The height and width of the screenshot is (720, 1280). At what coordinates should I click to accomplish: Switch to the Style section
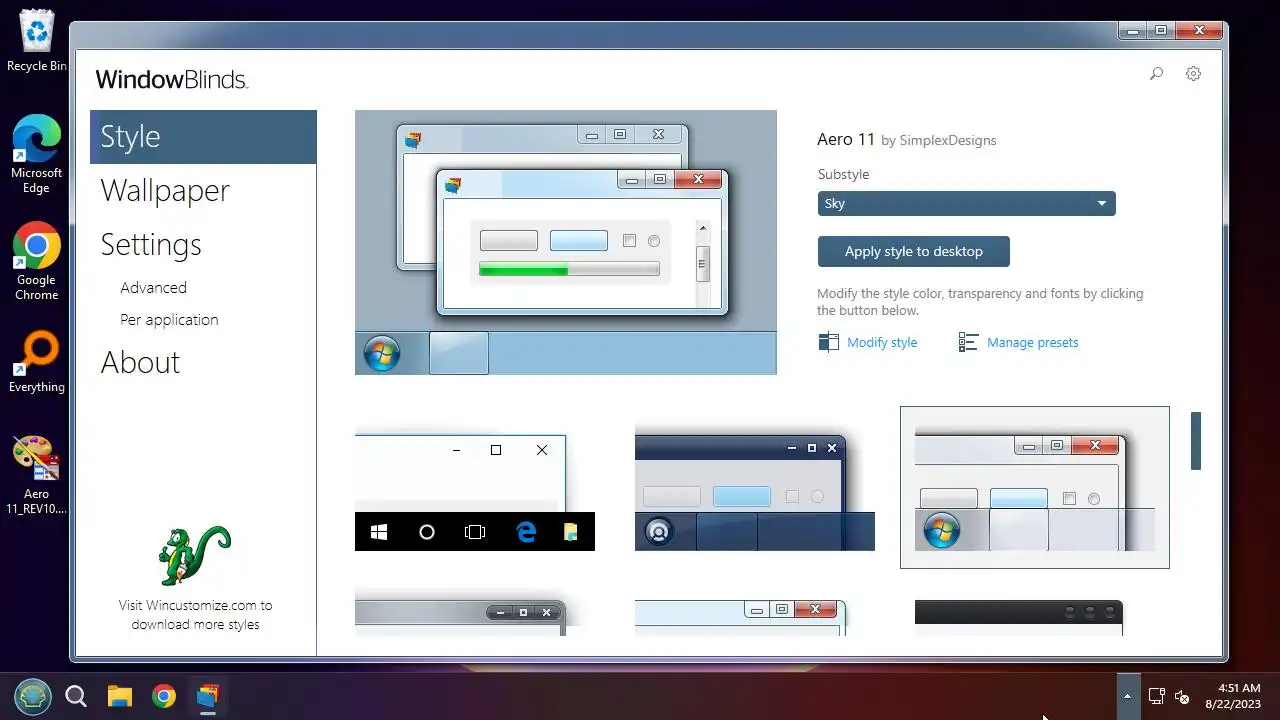[x=203, y=137]
